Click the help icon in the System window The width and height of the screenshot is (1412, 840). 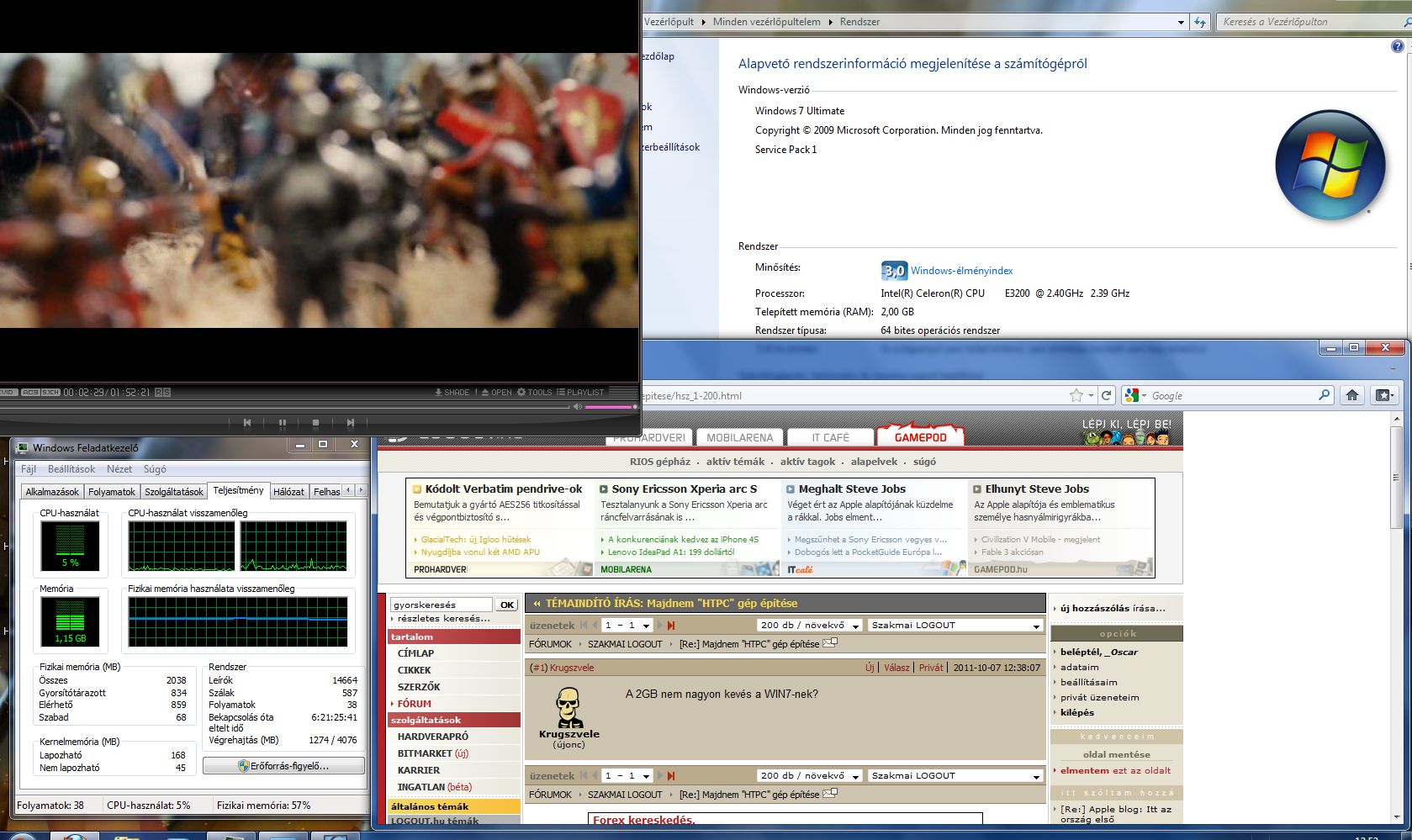1398,47
